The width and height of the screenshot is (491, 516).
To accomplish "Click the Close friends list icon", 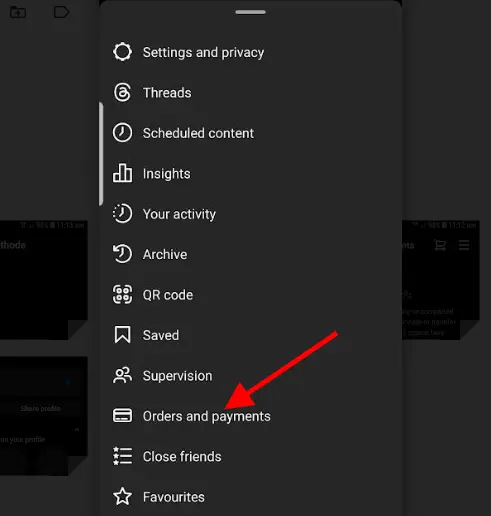I will tap(122, 456).
